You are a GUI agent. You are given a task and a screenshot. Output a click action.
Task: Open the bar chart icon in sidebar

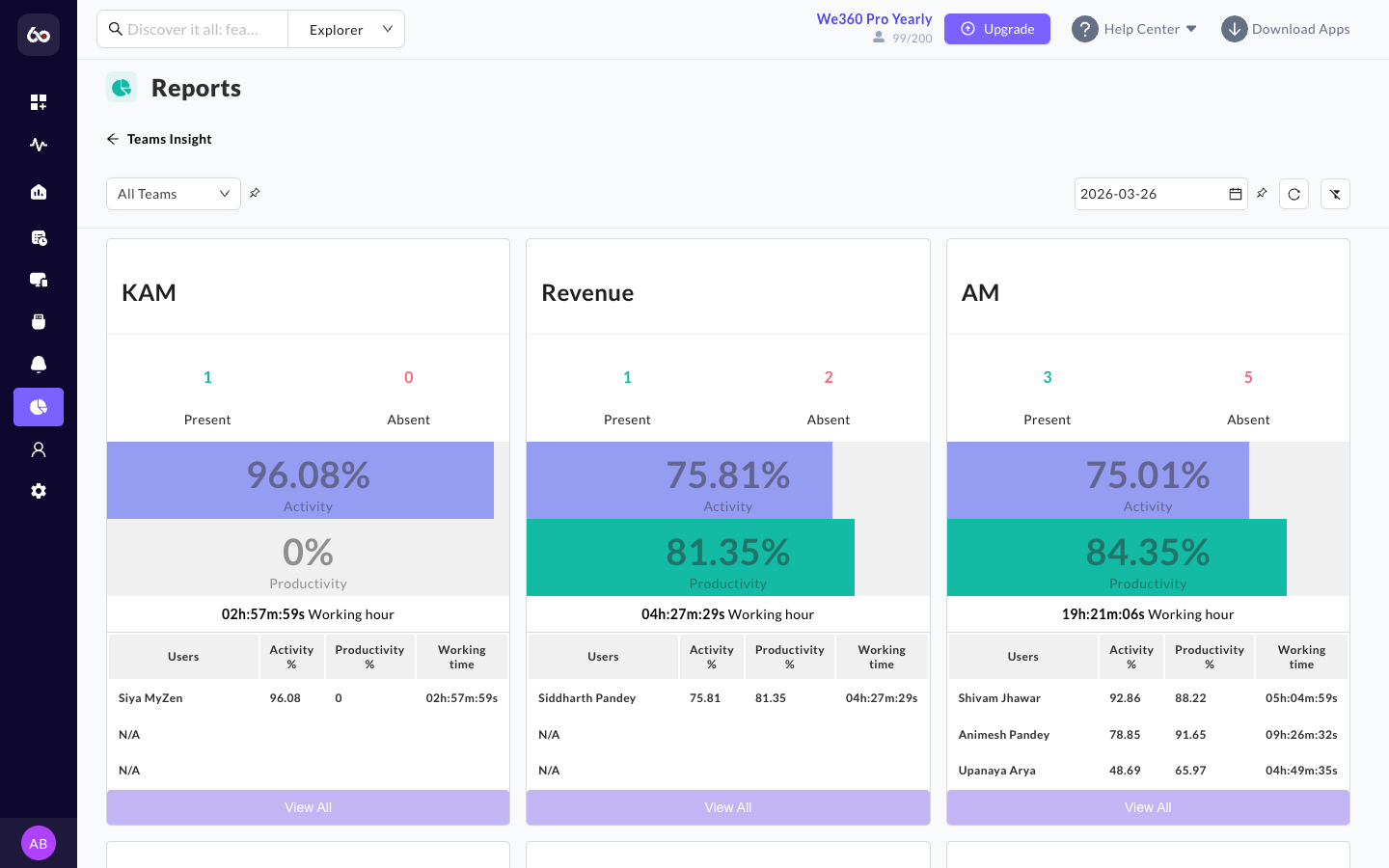[x=39, y=192]
